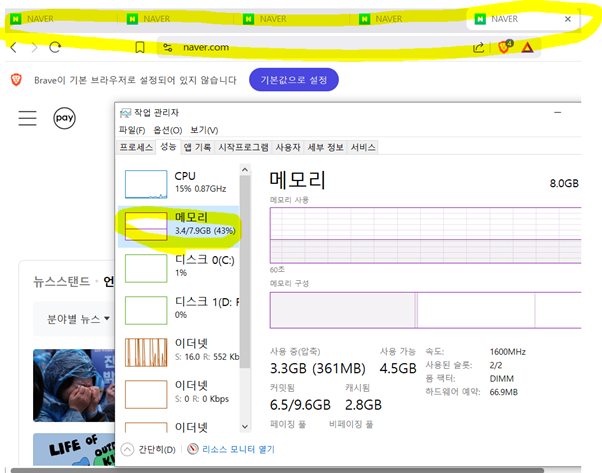Go back with the browser back arrow
Viewport: 602px width, 473px height.
tap(14, 48)
